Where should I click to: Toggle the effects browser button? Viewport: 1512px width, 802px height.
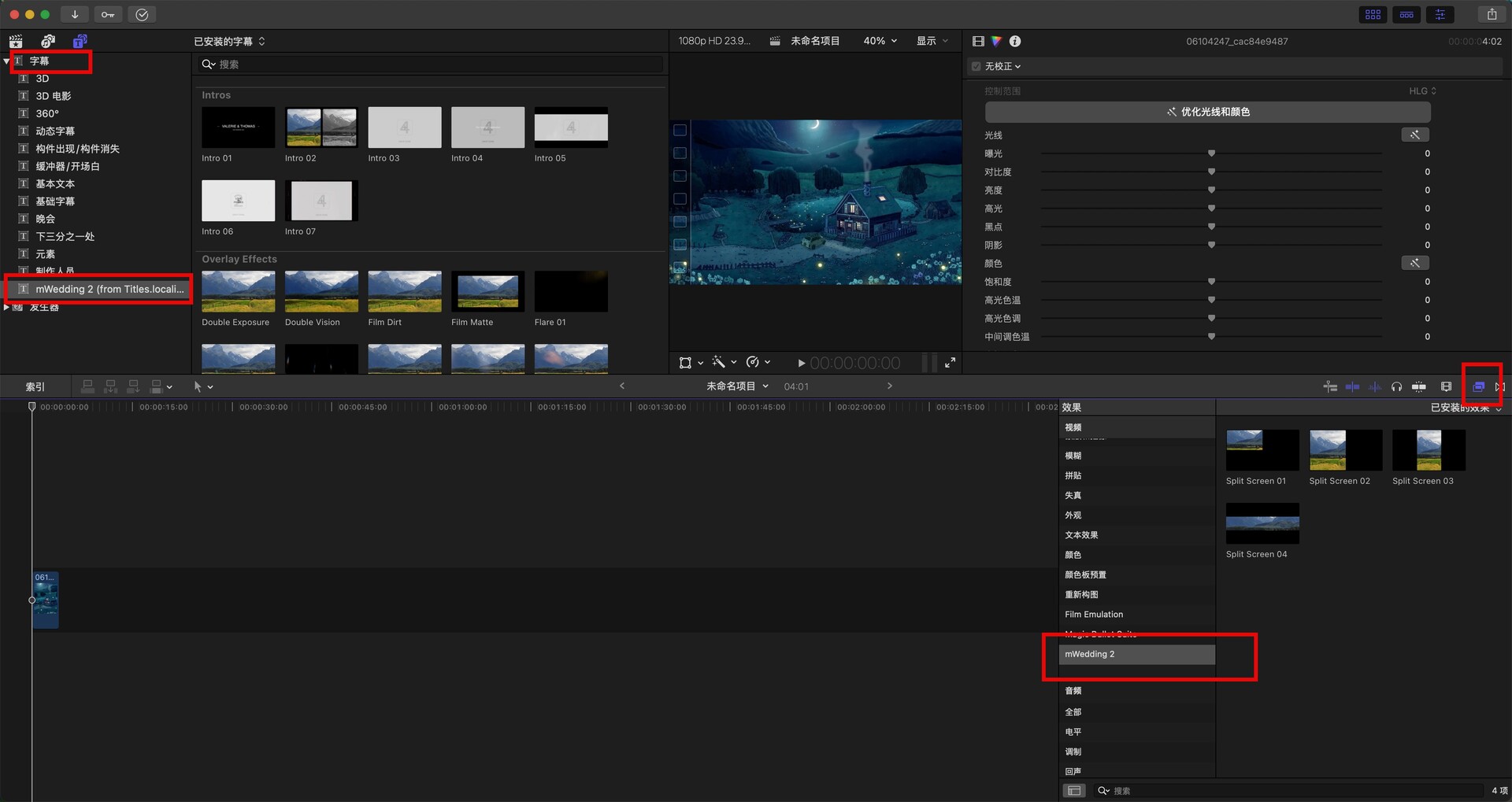click(1479, 386)
